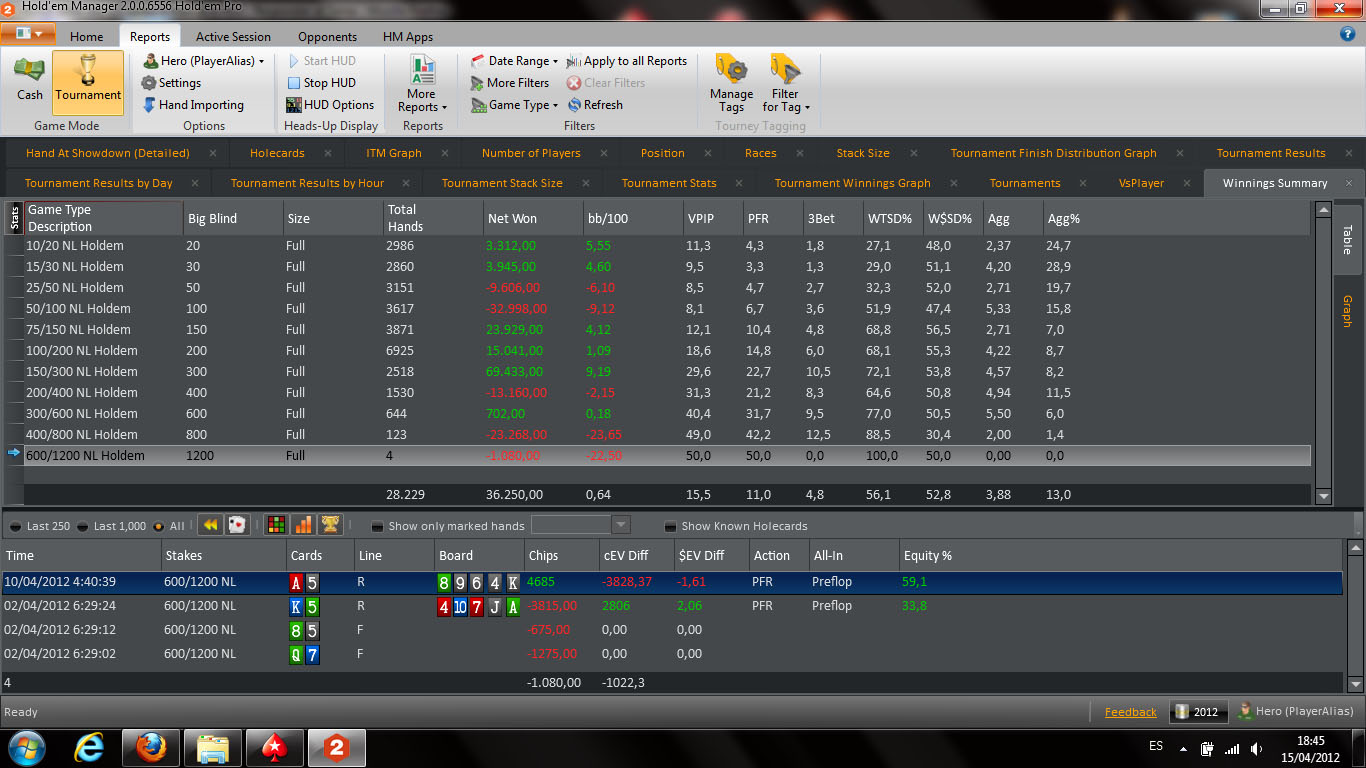The height and width of the screenshot is (768, 1366).
Task: Open Hand Importing
Action: point(192,105)
